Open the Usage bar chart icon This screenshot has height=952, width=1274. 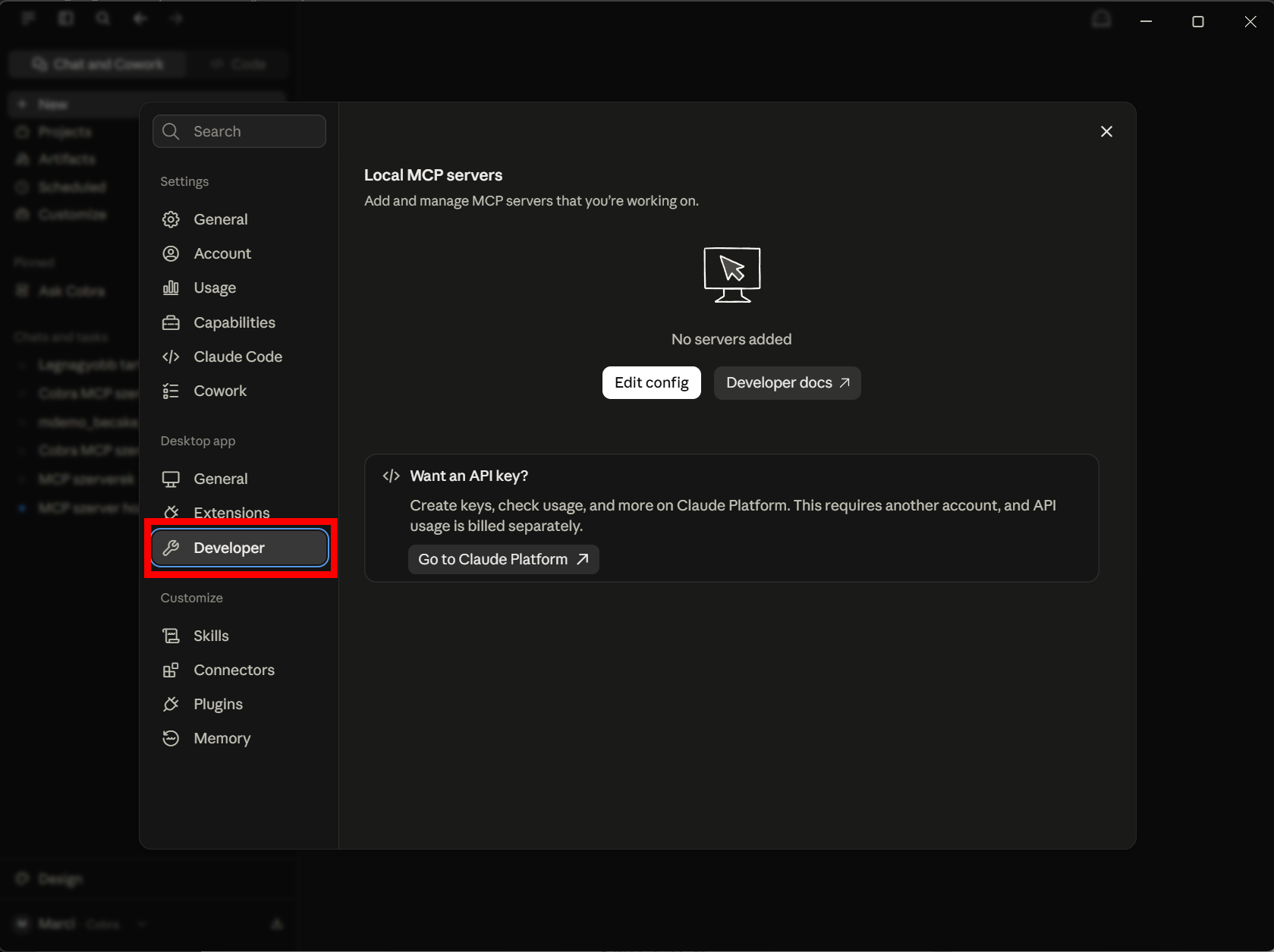(x=171, y=287)
